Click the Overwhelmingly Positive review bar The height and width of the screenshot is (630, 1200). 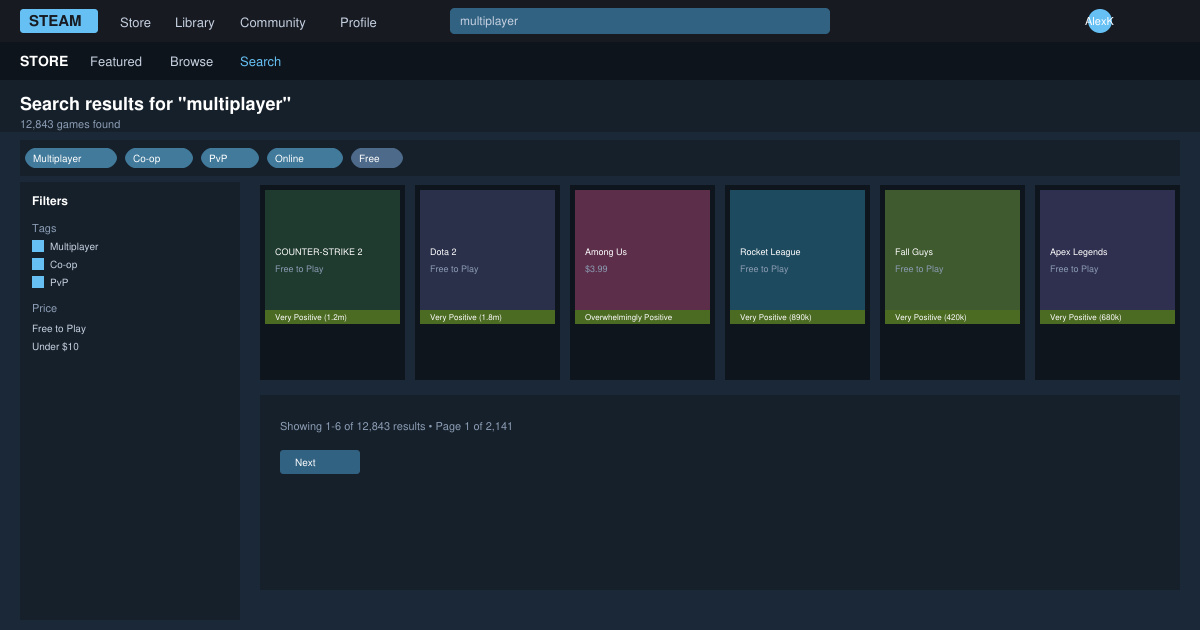[642, 317]
